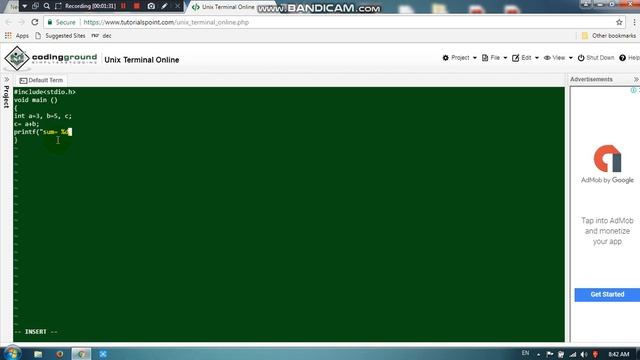Click the Secure padlock site info

pos(61,22)
